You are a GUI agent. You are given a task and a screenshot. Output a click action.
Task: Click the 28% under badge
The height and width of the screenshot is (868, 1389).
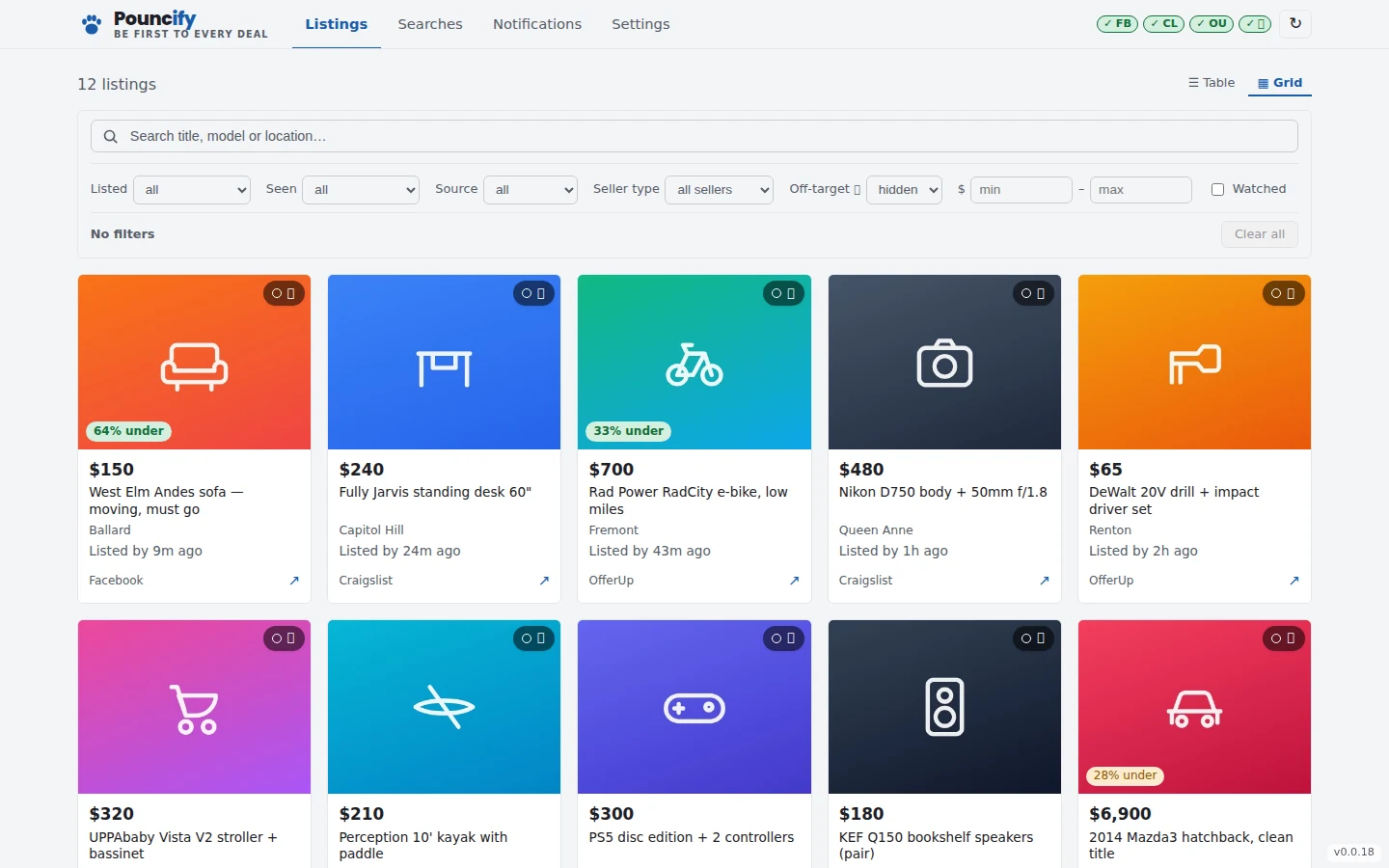(x=1126, y=775)
